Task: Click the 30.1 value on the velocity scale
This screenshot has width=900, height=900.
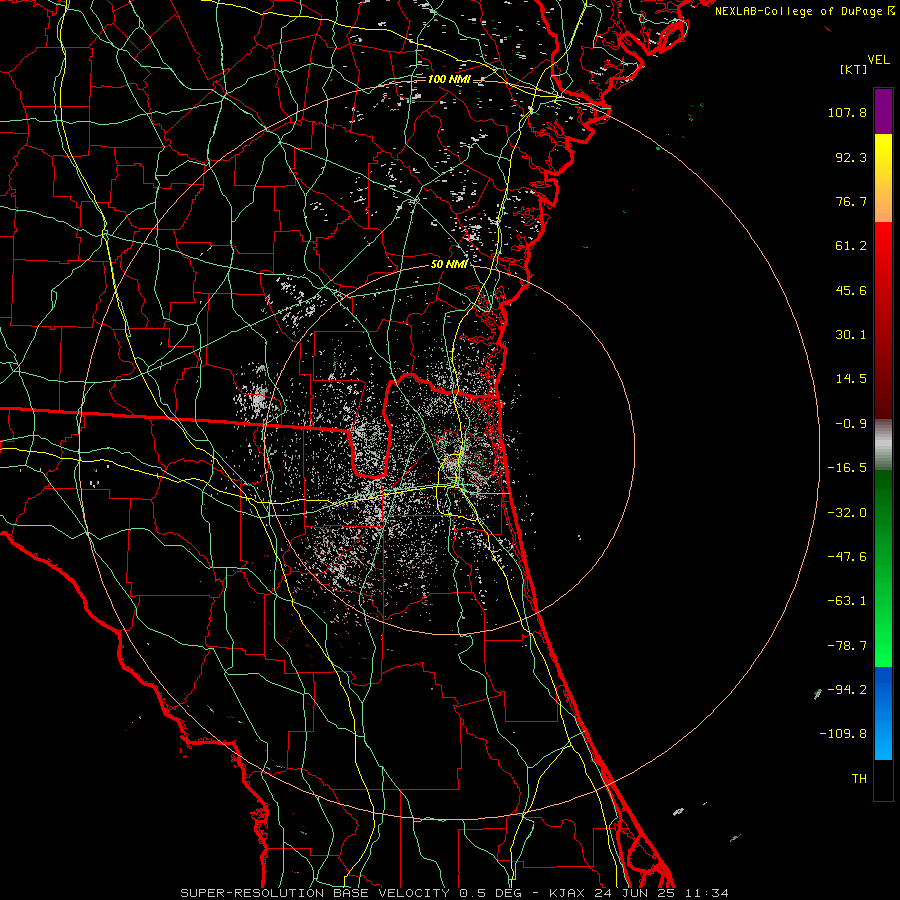Action: 851,335
